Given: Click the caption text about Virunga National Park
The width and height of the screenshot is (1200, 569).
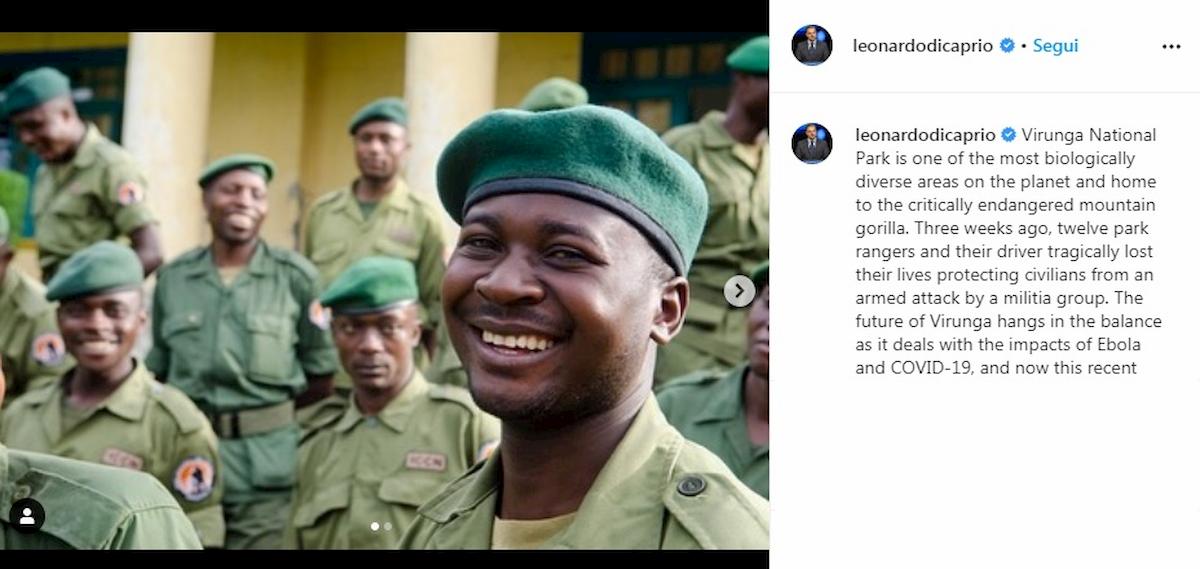Looking at the screenshot, I should click(1006, 251).
